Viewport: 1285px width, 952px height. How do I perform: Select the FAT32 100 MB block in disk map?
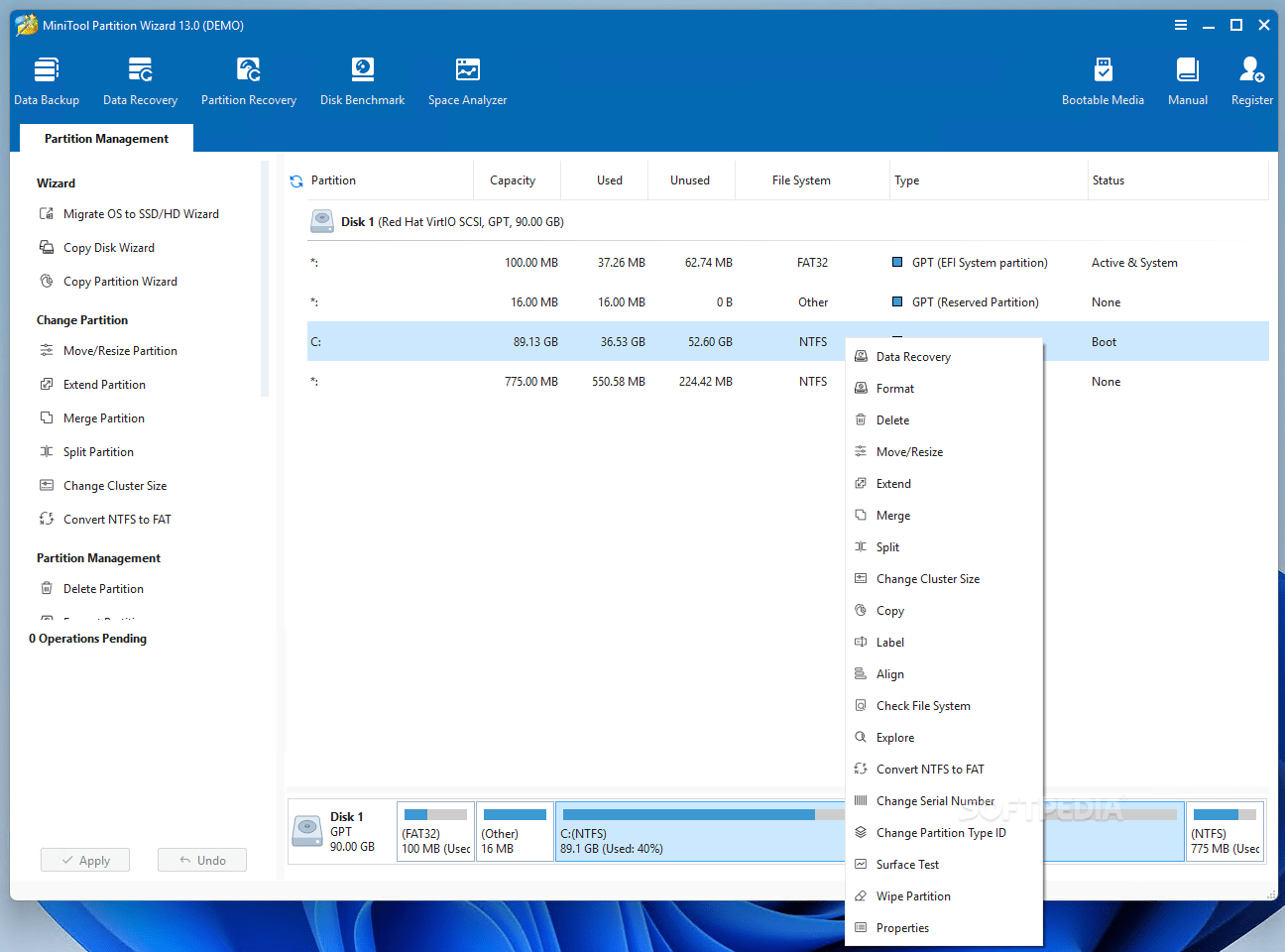(435, 831)
